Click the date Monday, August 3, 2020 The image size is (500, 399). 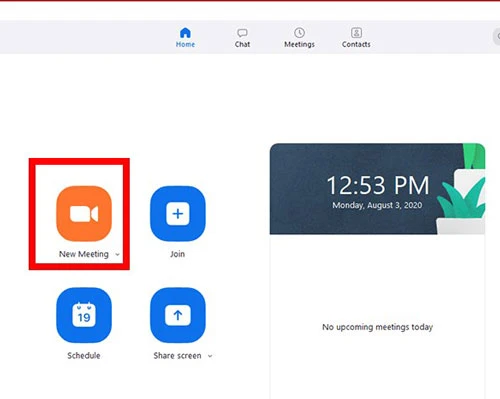point(377,205)
